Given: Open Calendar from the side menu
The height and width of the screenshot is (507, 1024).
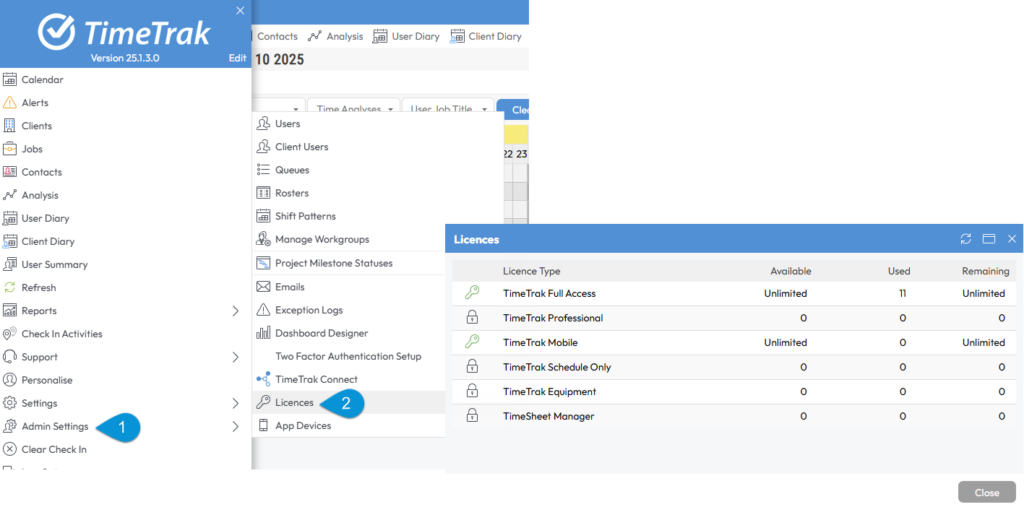Looking at the screenshot, I should (42, 80).
